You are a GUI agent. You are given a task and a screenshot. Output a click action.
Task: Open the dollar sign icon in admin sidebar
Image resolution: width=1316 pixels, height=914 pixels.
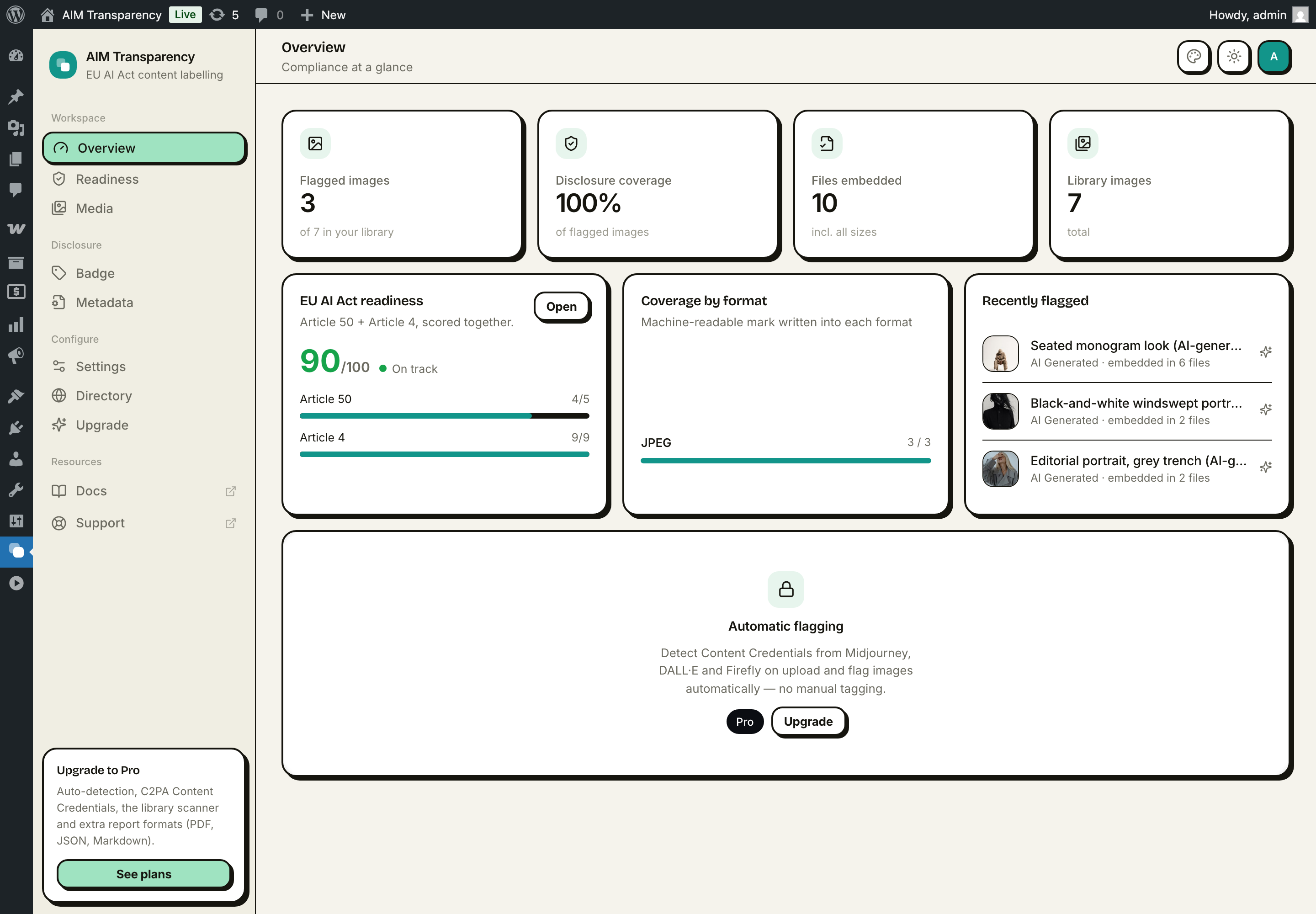(x=16, y=292)
